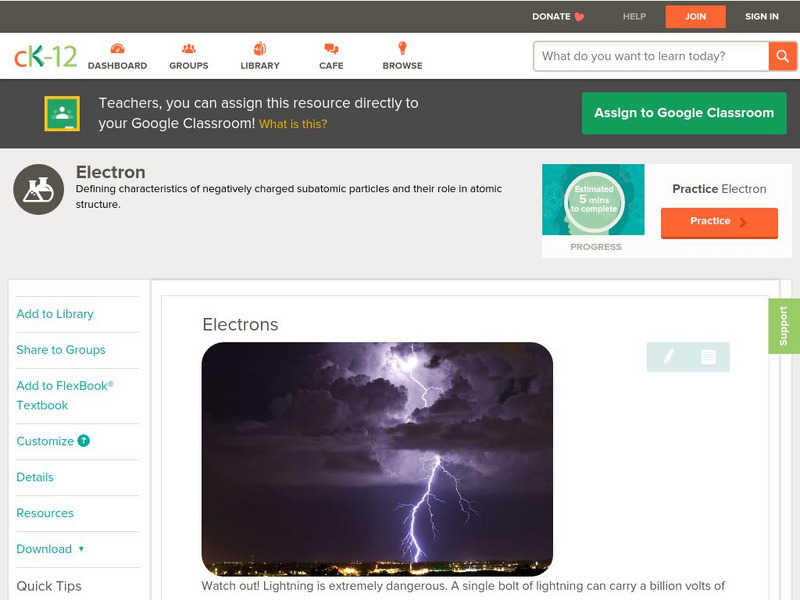Click Add to Library link
Viewport: 800px width, 600px height.
tap(55, 314)
